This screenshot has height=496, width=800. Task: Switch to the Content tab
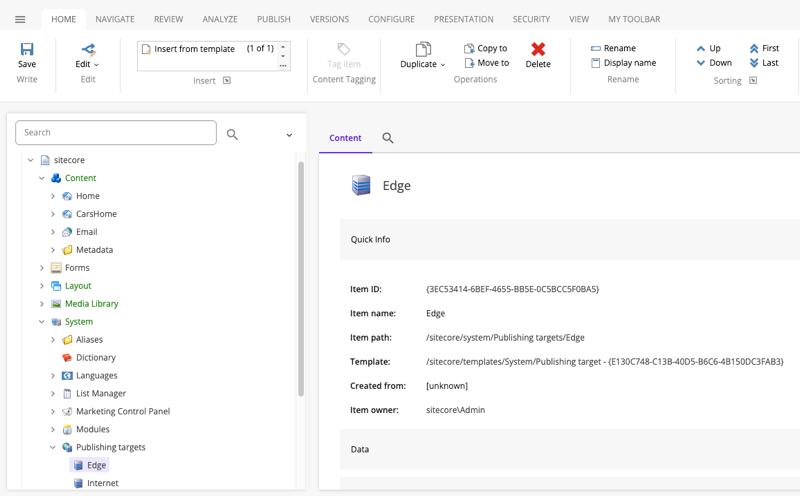click(x=345, y=138)
